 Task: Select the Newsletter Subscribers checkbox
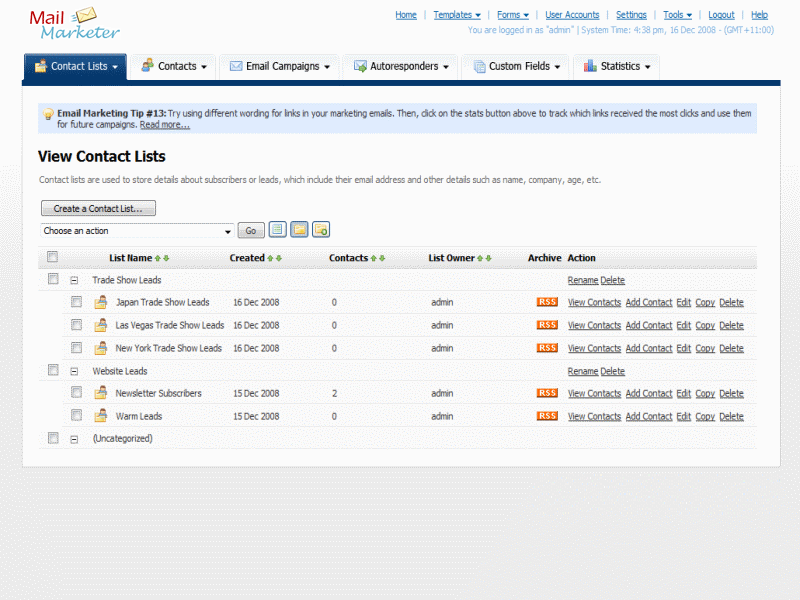click(76, 393)
